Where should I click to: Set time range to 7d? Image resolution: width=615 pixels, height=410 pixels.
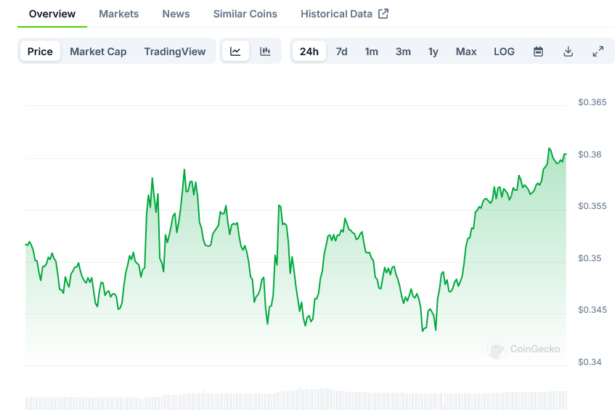tap(342, 51)
